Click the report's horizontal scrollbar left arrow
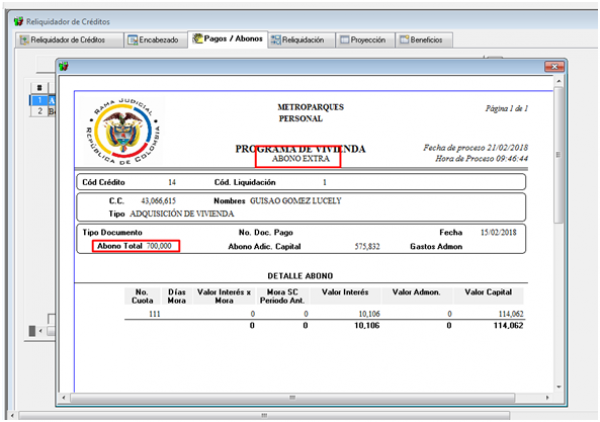 (x=64, y=398)
